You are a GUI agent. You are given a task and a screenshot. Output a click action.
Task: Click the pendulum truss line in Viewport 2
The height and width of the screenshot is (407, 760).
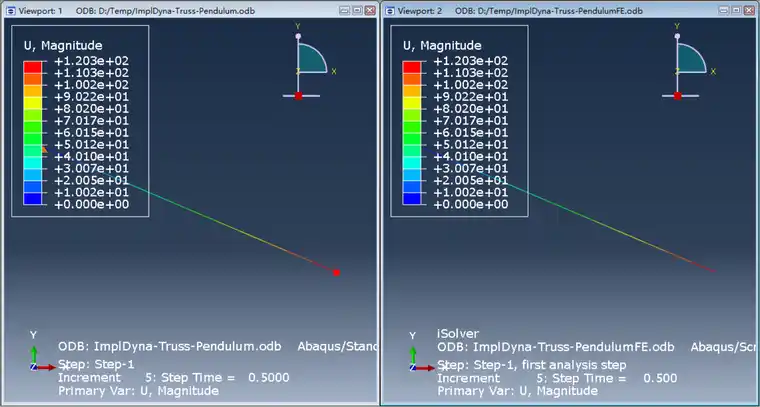tap(572, 211)
